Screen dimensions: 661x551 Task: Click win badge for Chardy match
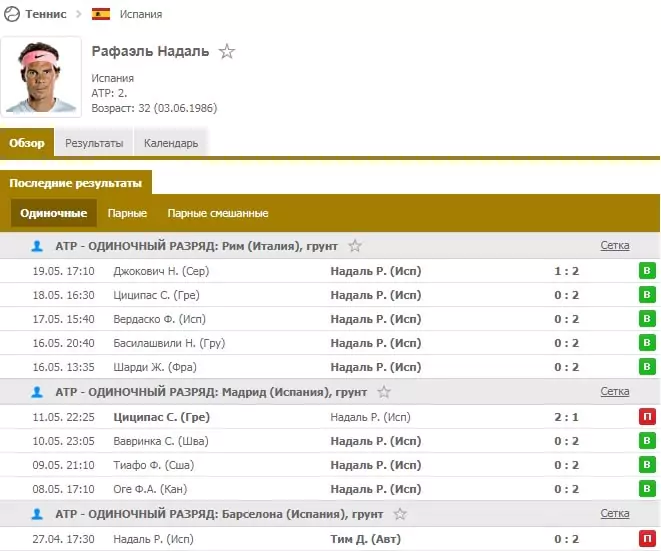coord(647,367)
